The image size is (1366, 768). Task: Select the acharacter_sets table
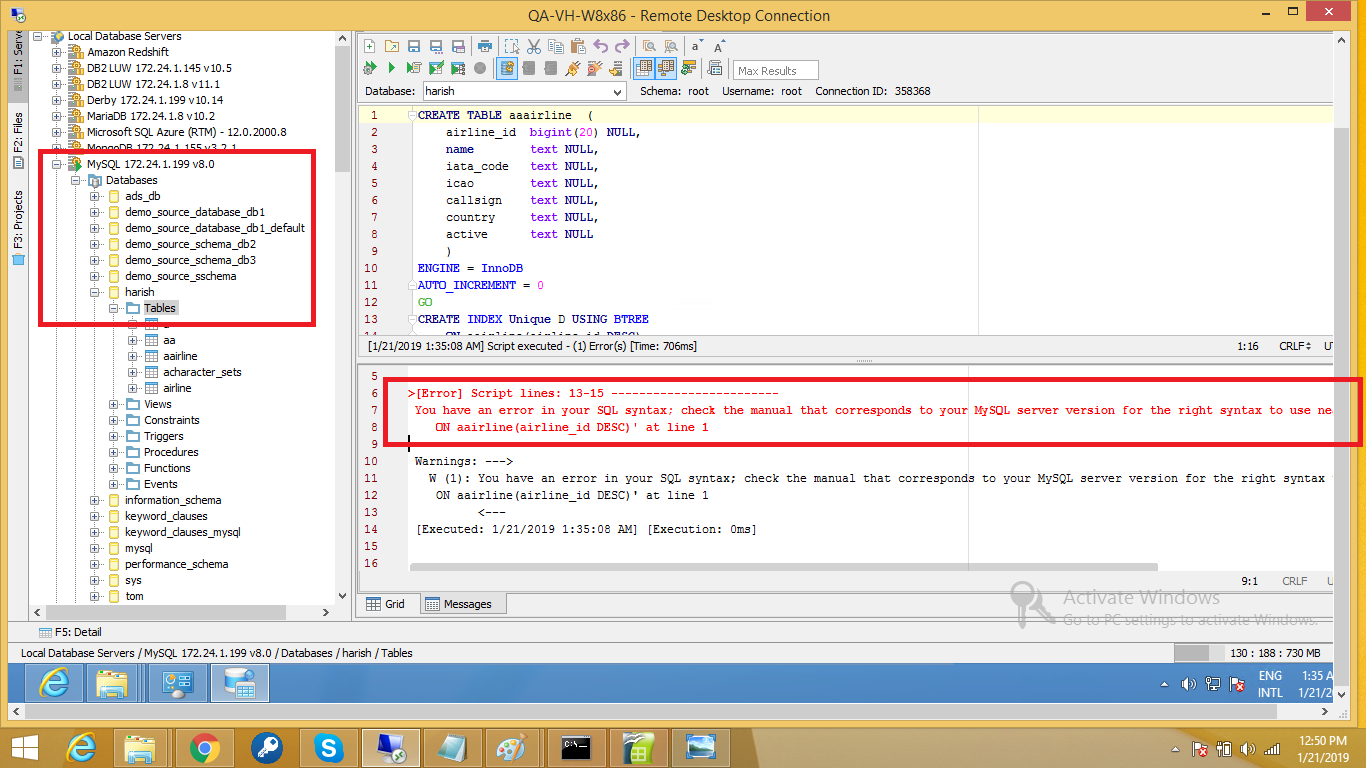[203, 372]
